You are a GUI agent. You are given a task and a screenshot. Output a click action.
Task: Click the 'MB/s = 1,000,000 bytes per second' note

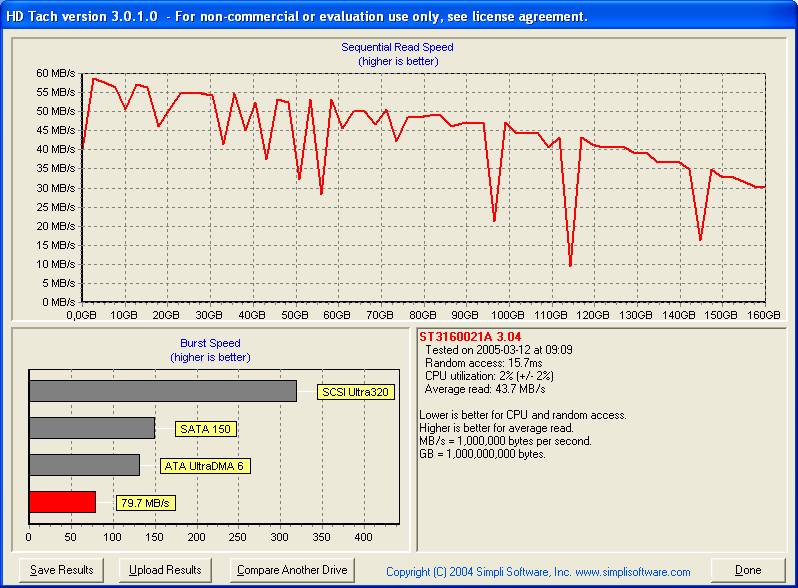505,441
